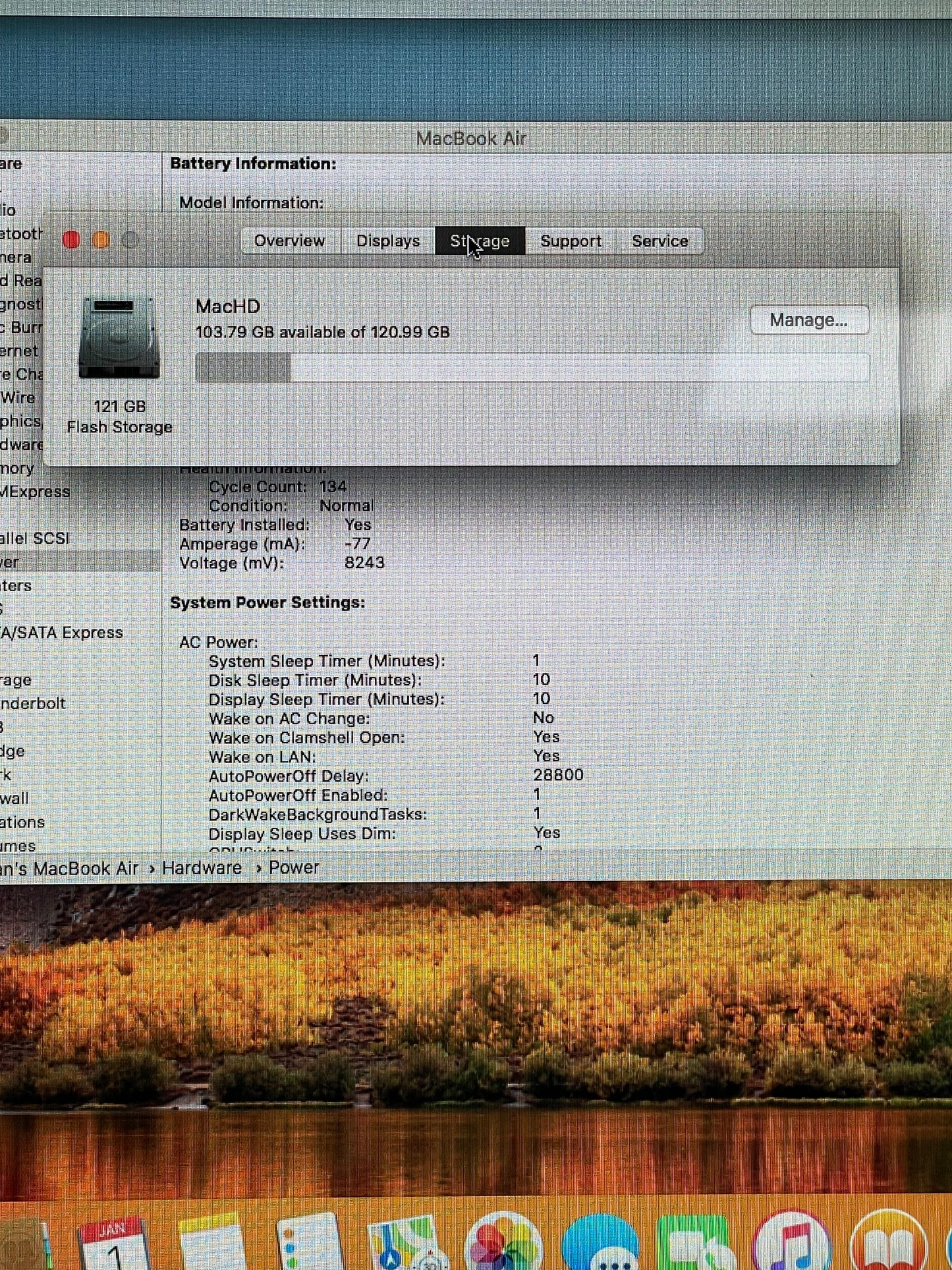Click the Battery Information heading

(254, 163)
